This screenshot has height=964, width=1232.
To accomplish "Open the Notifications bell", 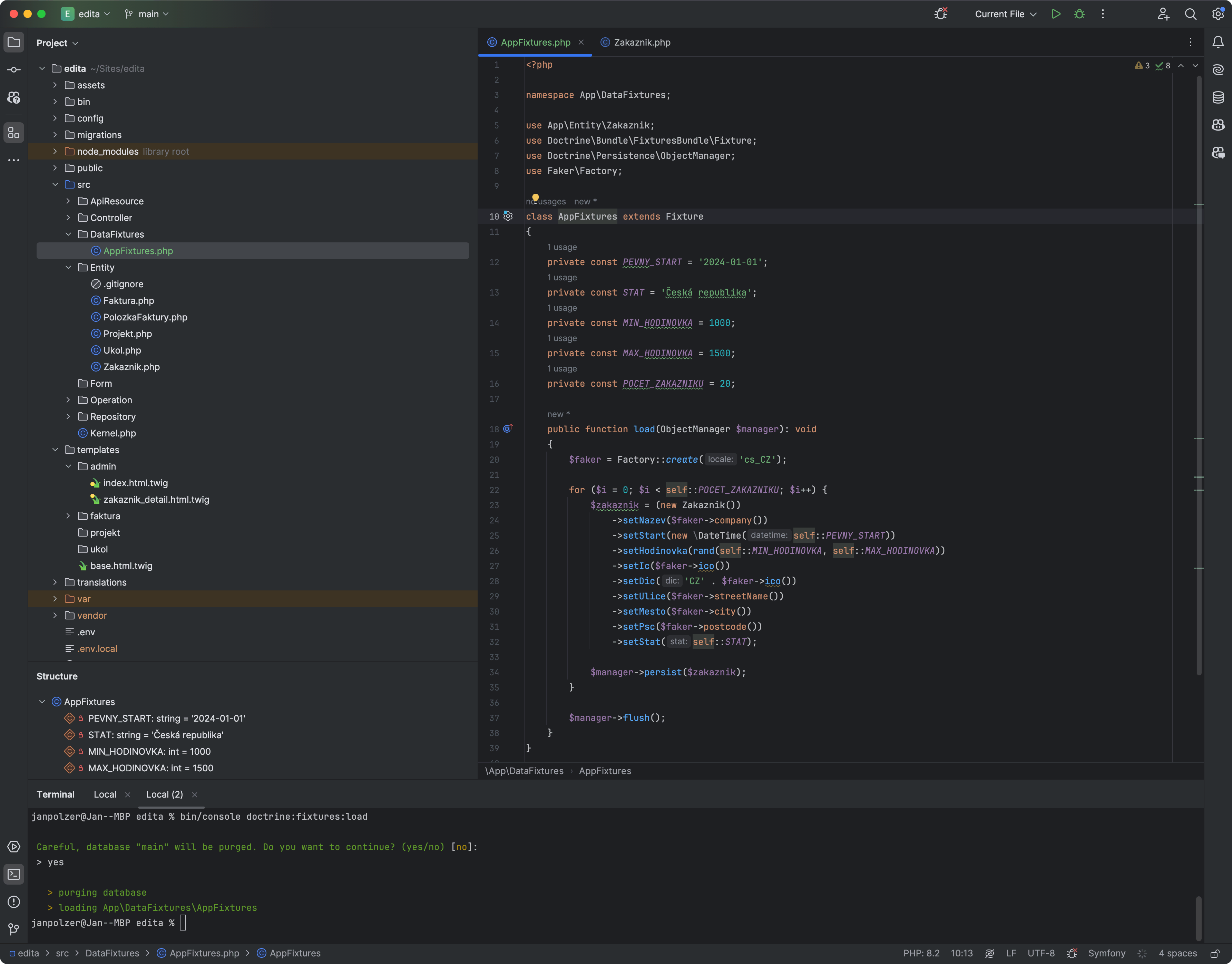I will coord(1218,42).
